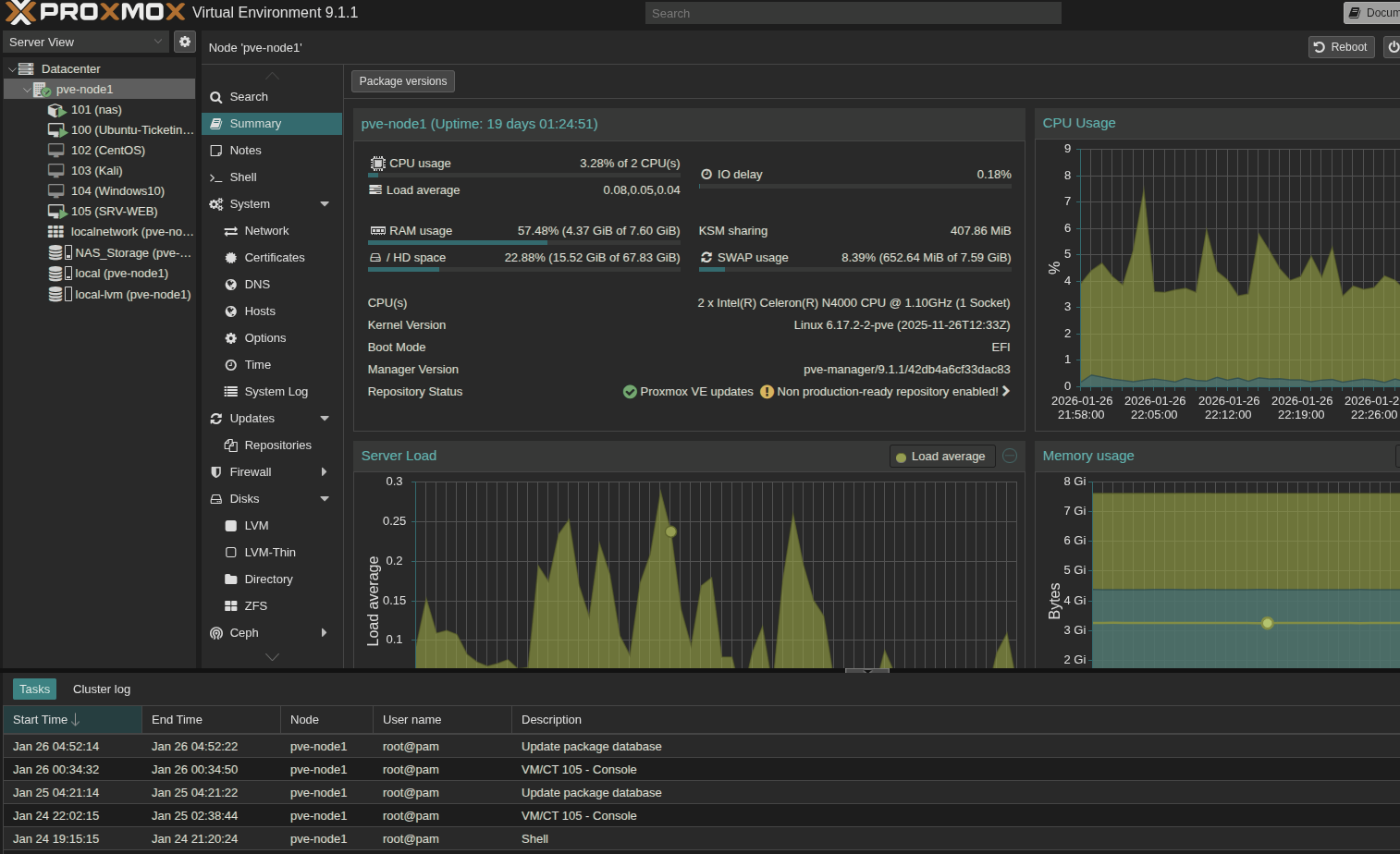The image size is (1400, 854).
Task: Select the Tasks tab
Action: (x=34, y=689)
